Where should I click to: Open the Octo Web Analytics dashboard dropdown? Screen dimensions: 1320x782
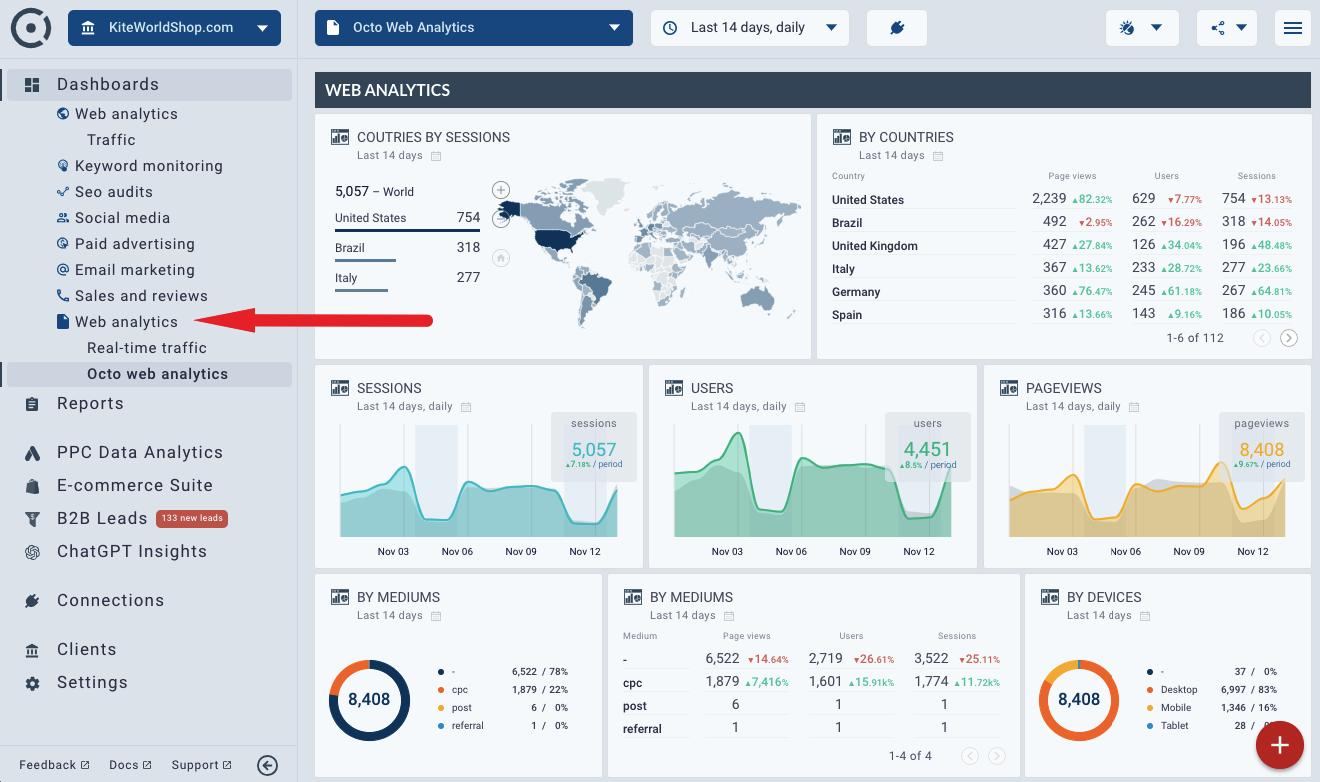point(474,28)
